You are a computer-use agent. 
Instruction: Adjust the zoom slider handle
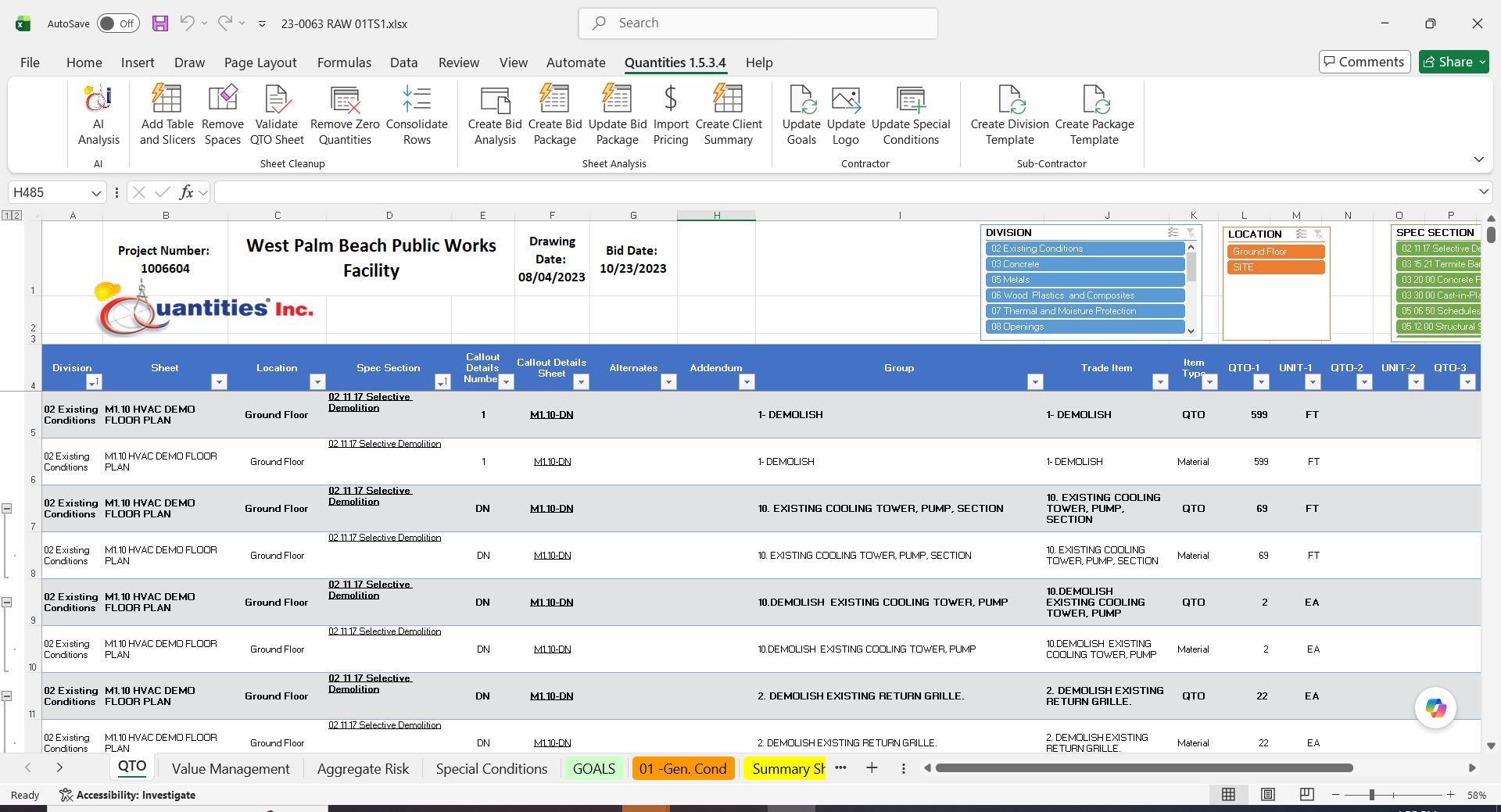tap(1371, 795)
